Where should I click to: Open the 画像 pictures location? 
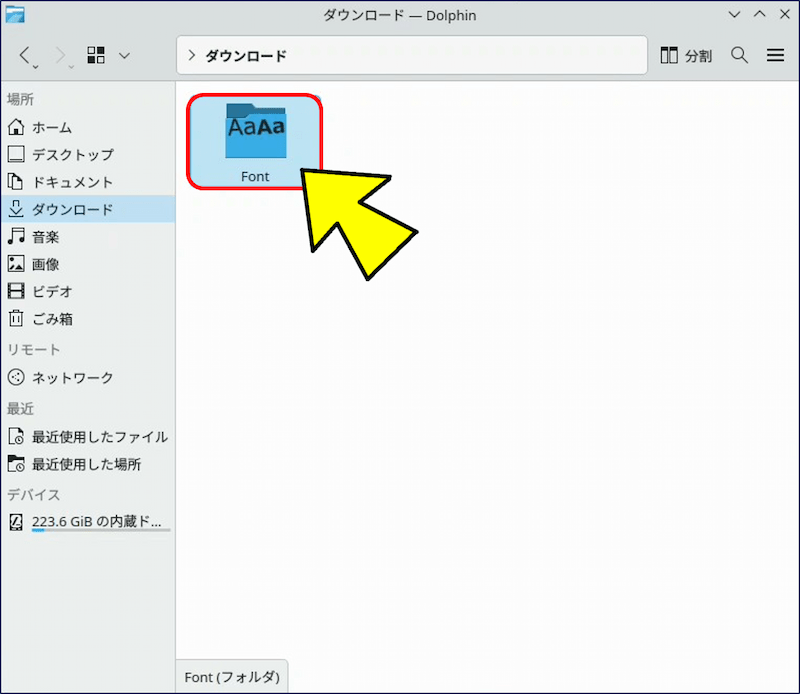pyautogui.click(x=45, y=264)
